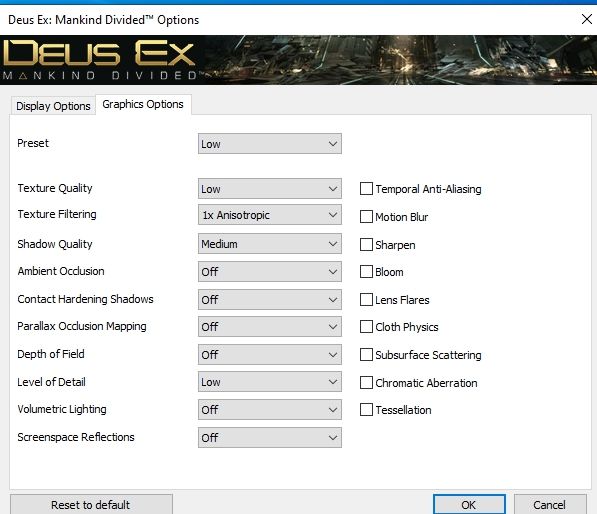
Task: Click the Preset label text
Action: point(33,143)
